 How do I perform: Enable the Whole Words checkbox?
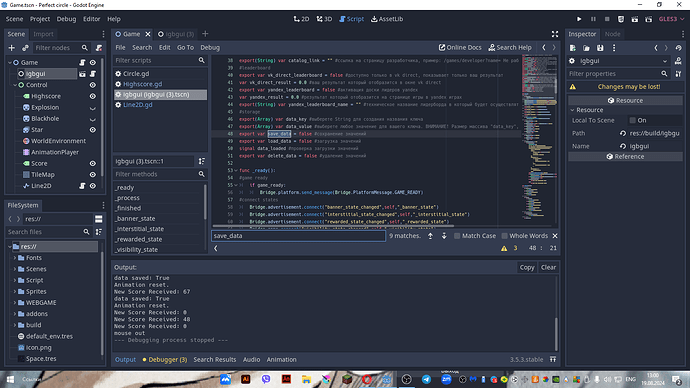click(505, 236)
